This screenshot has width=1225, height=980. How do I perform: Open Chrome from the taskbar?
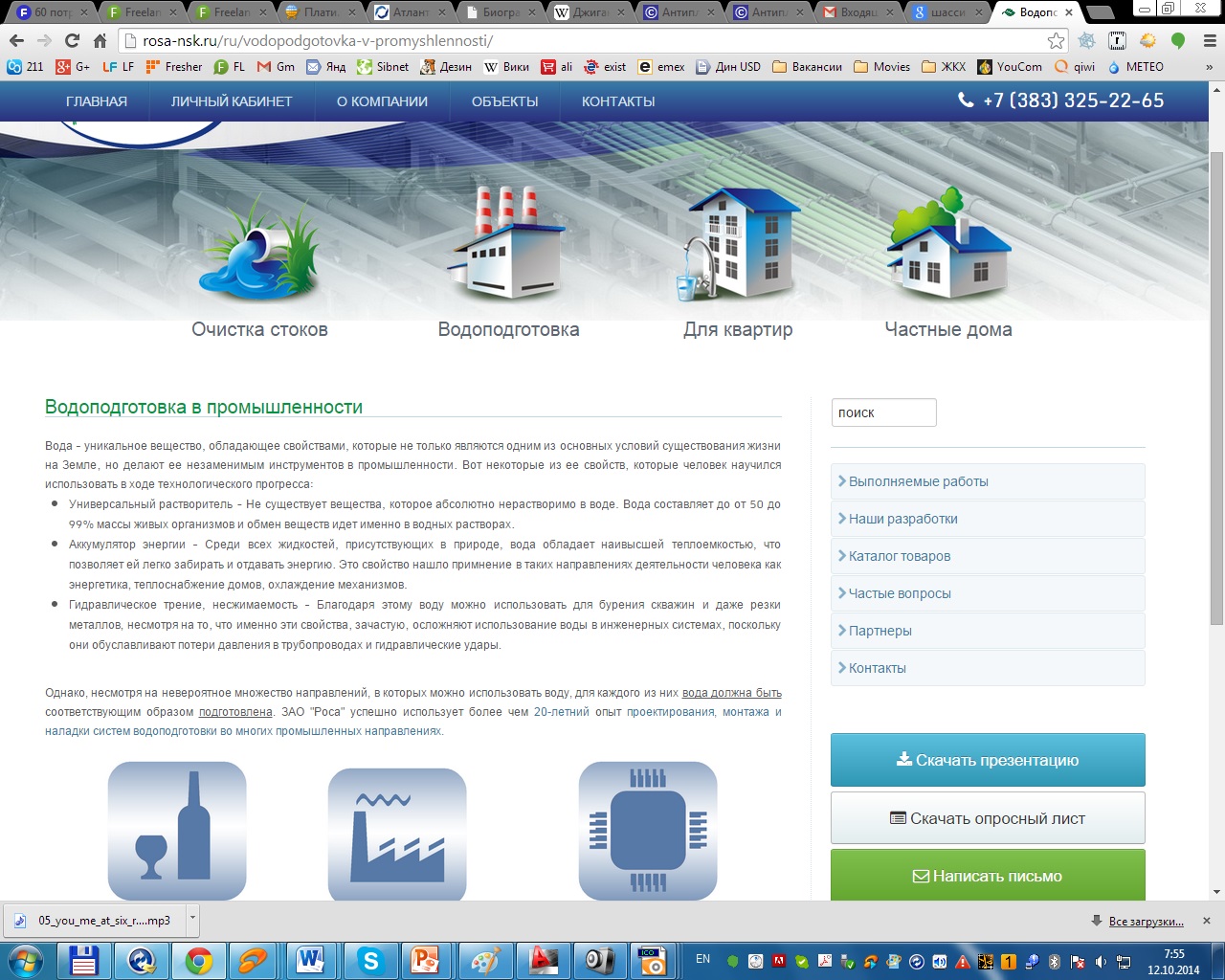pyautogui.click(x=199, y=960)
